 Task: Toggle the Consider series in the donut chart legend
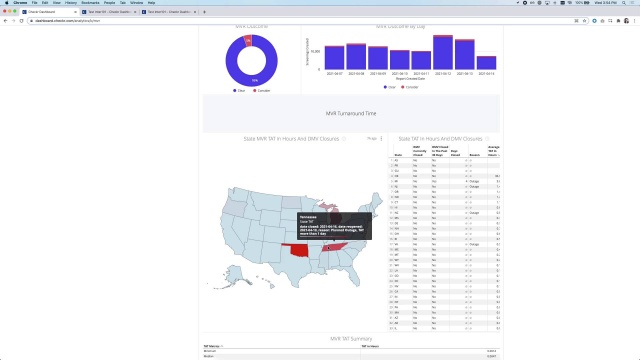click(262, 91)
